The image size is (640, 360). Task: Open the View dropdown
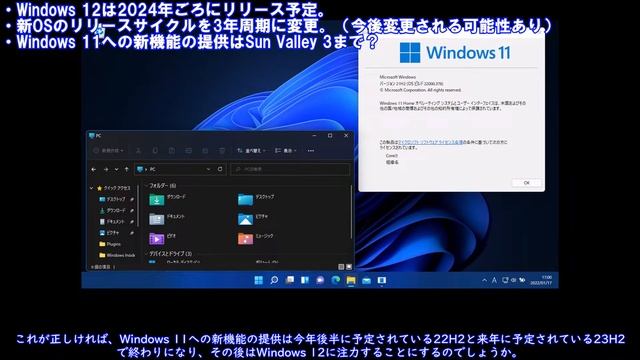(286, 151)
